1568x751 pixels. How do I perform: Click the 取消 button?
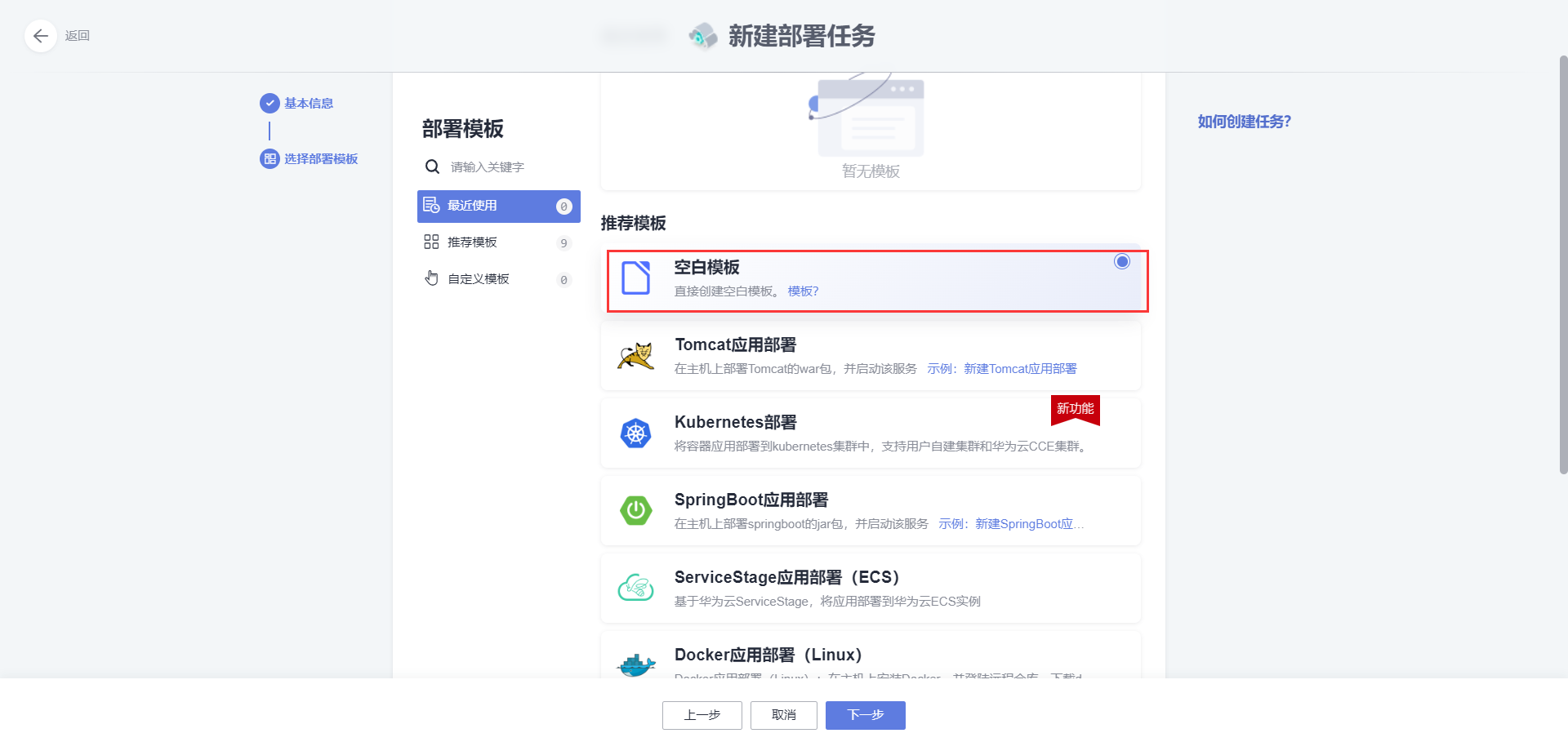pos(783,715)
